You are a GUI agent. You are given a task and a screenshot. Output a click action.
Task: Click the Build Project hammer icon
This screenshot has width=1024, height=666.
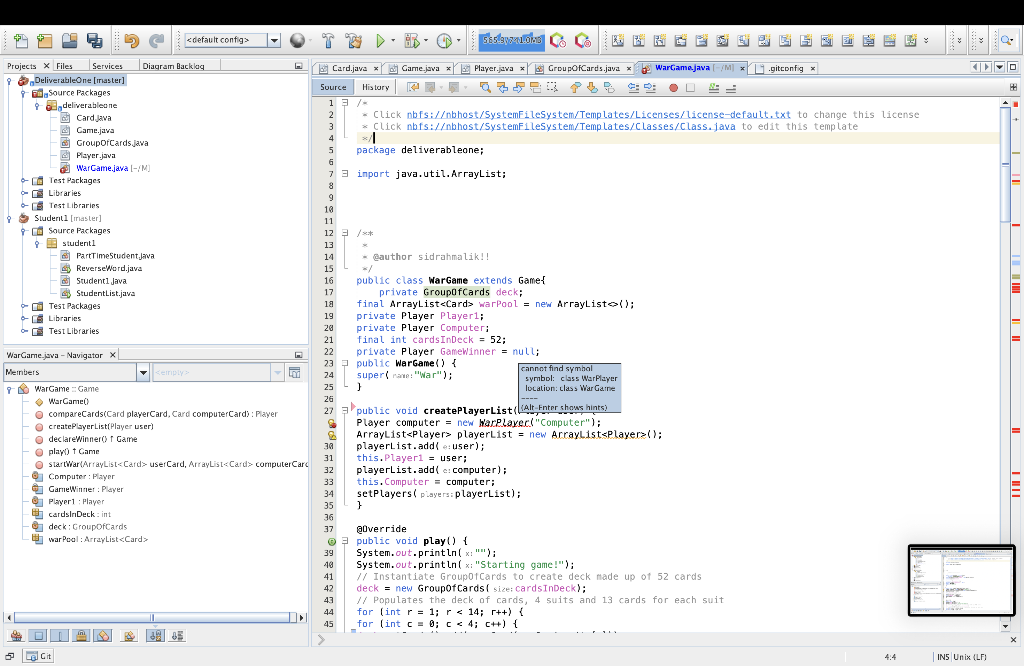329,41
